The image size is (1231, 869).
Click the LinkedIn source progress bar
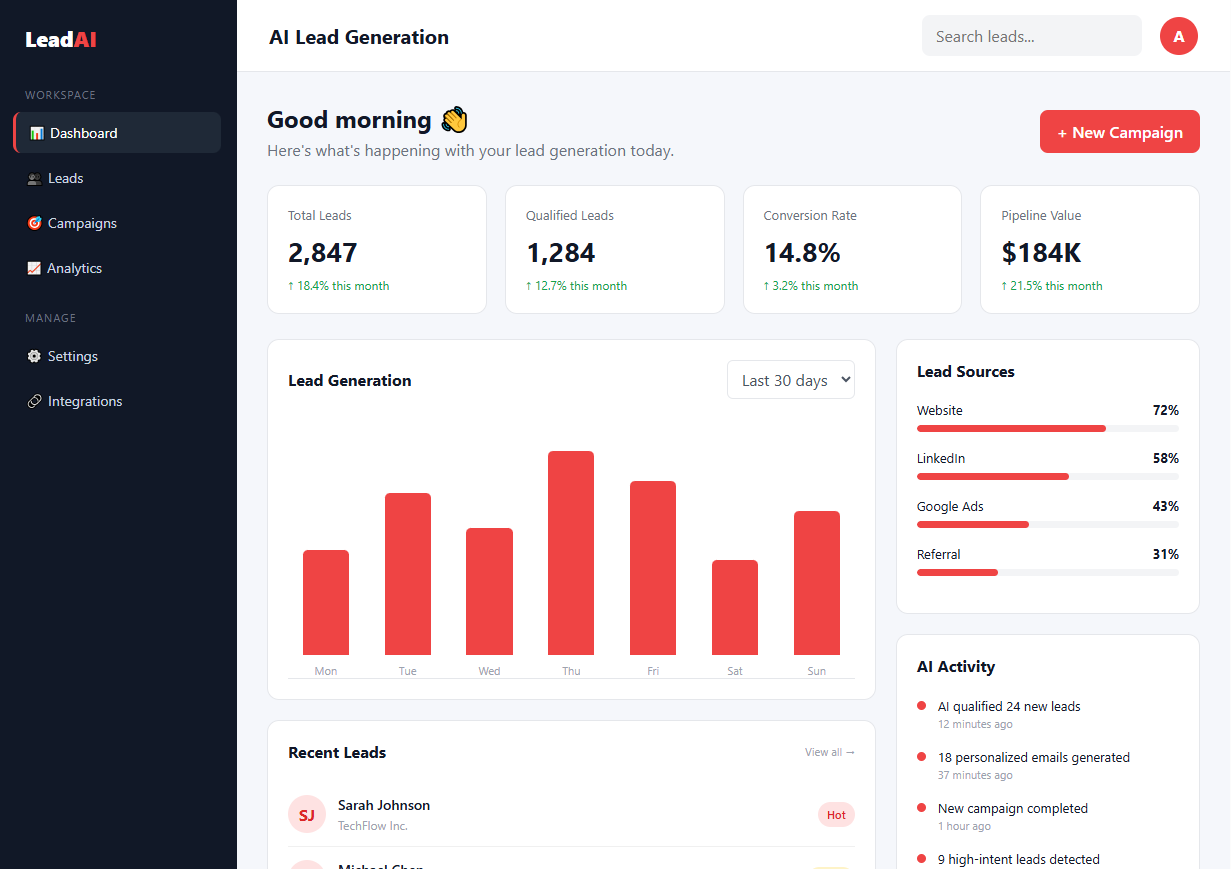[x=1048, y=476]
